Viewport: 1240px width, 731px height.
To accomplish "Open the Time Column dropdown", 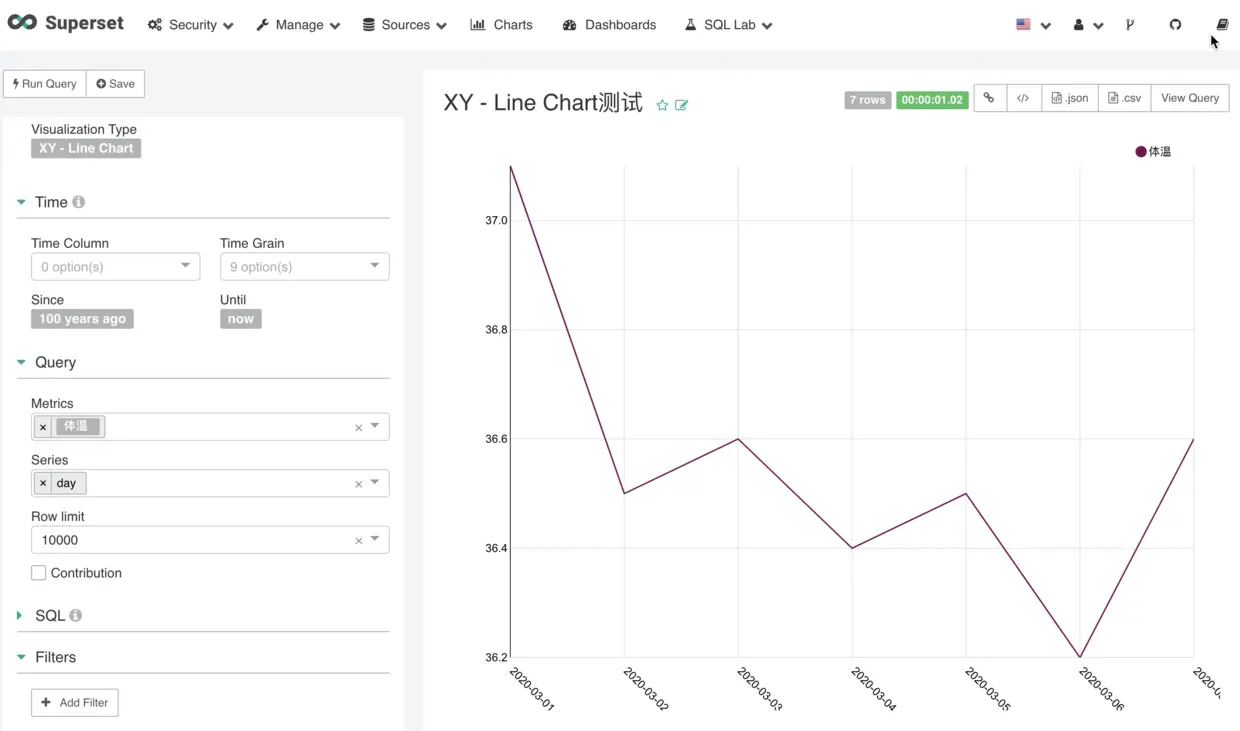I will pyautogui.click(x=115, y=267).
